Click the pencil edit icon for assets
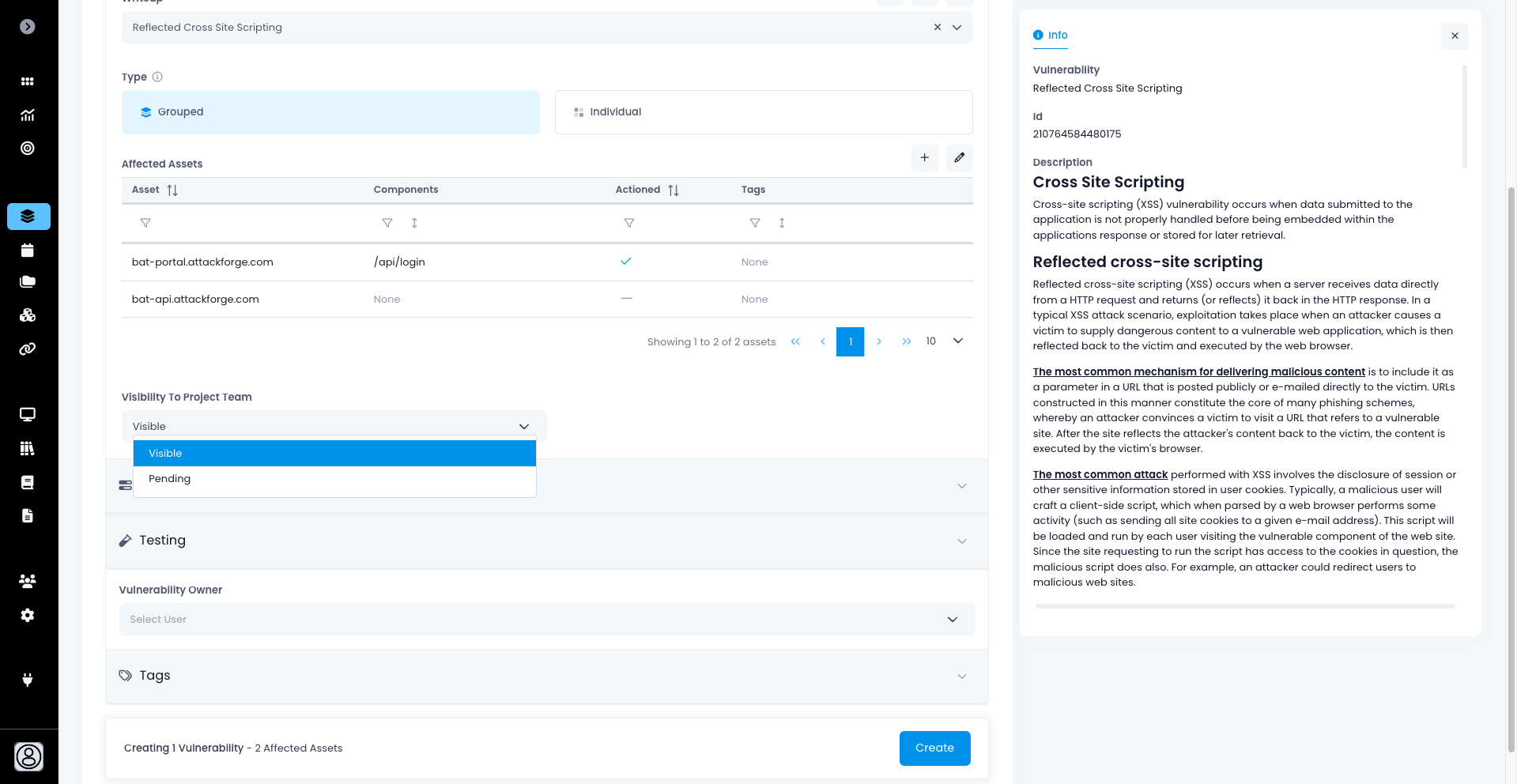The image size is (1517, 784). [x=959, y=158]
